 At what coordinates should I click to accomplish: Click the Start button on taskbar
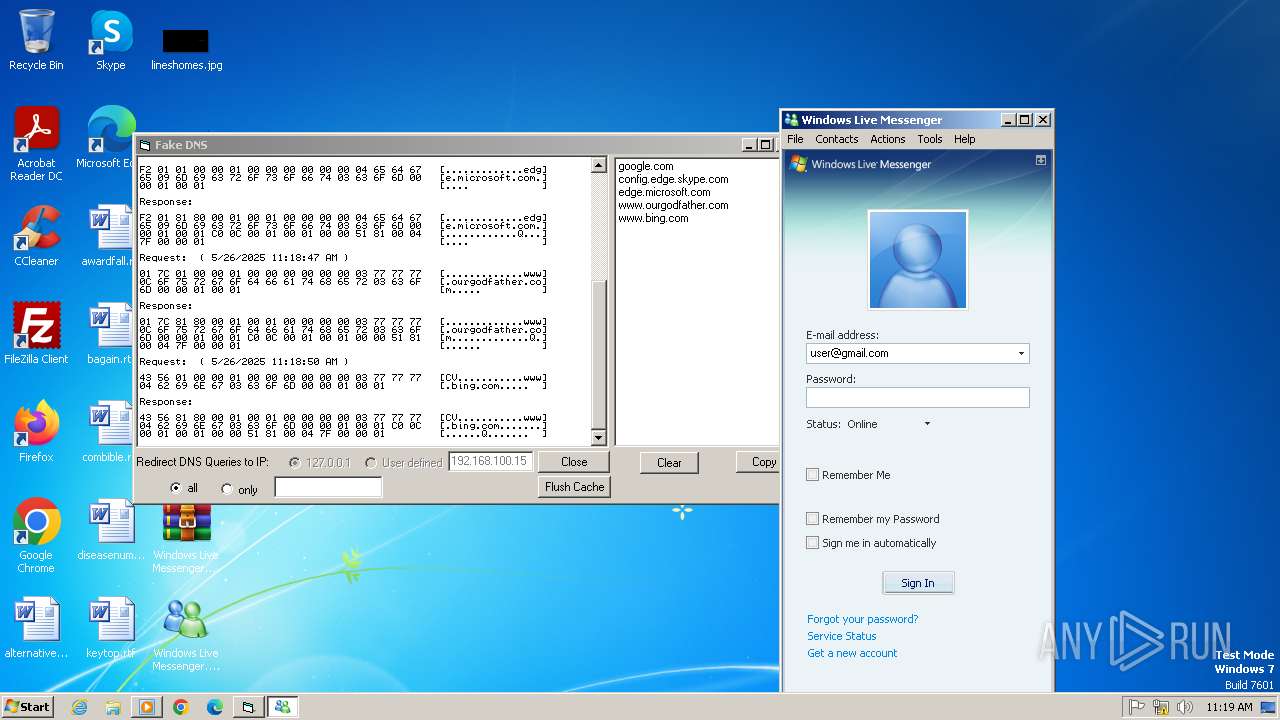pyautogui.click(x=27, y=706)
